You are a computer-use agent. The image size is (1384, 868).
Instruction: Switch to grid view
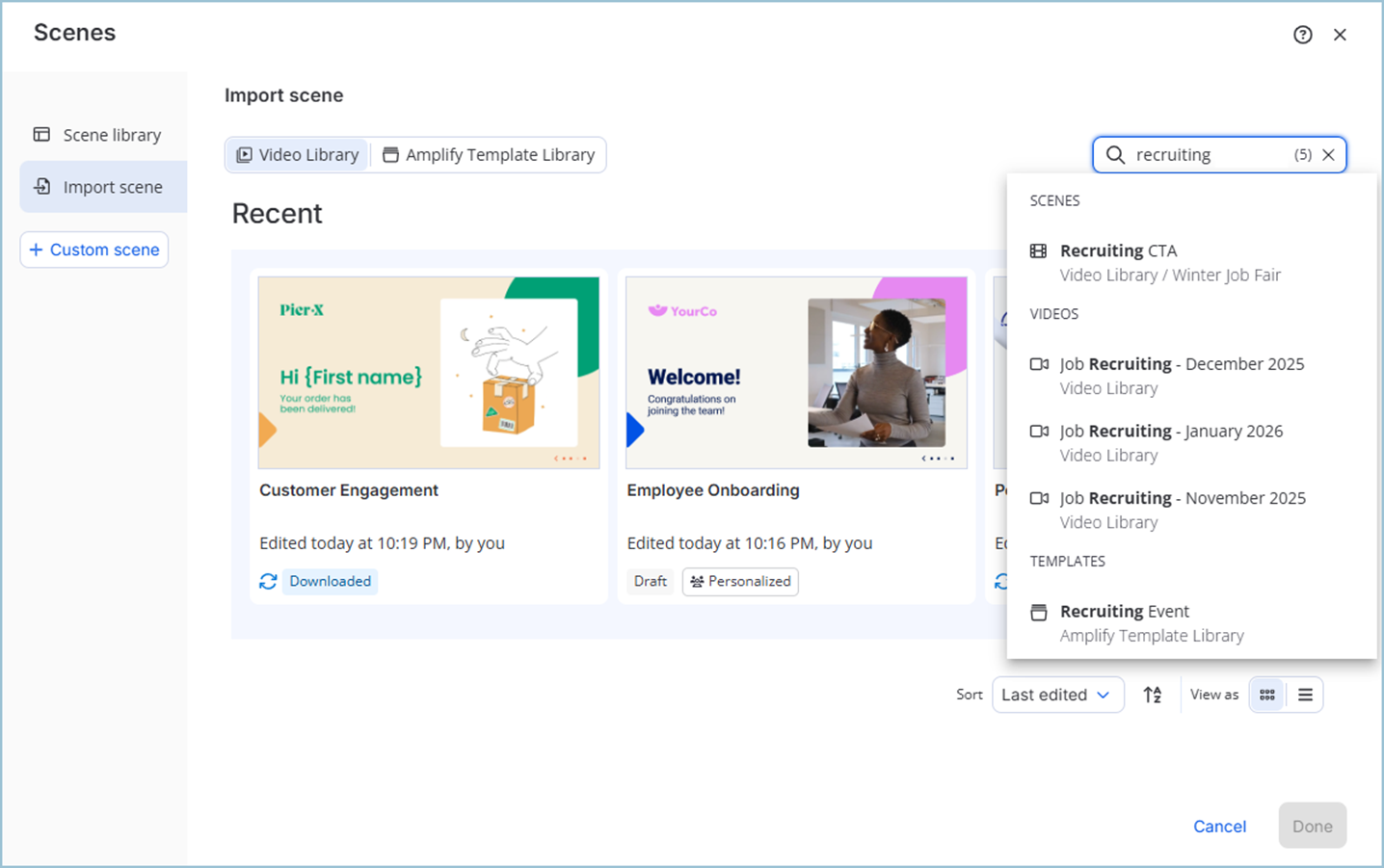pyautogui.click(x=1267, y=695)
